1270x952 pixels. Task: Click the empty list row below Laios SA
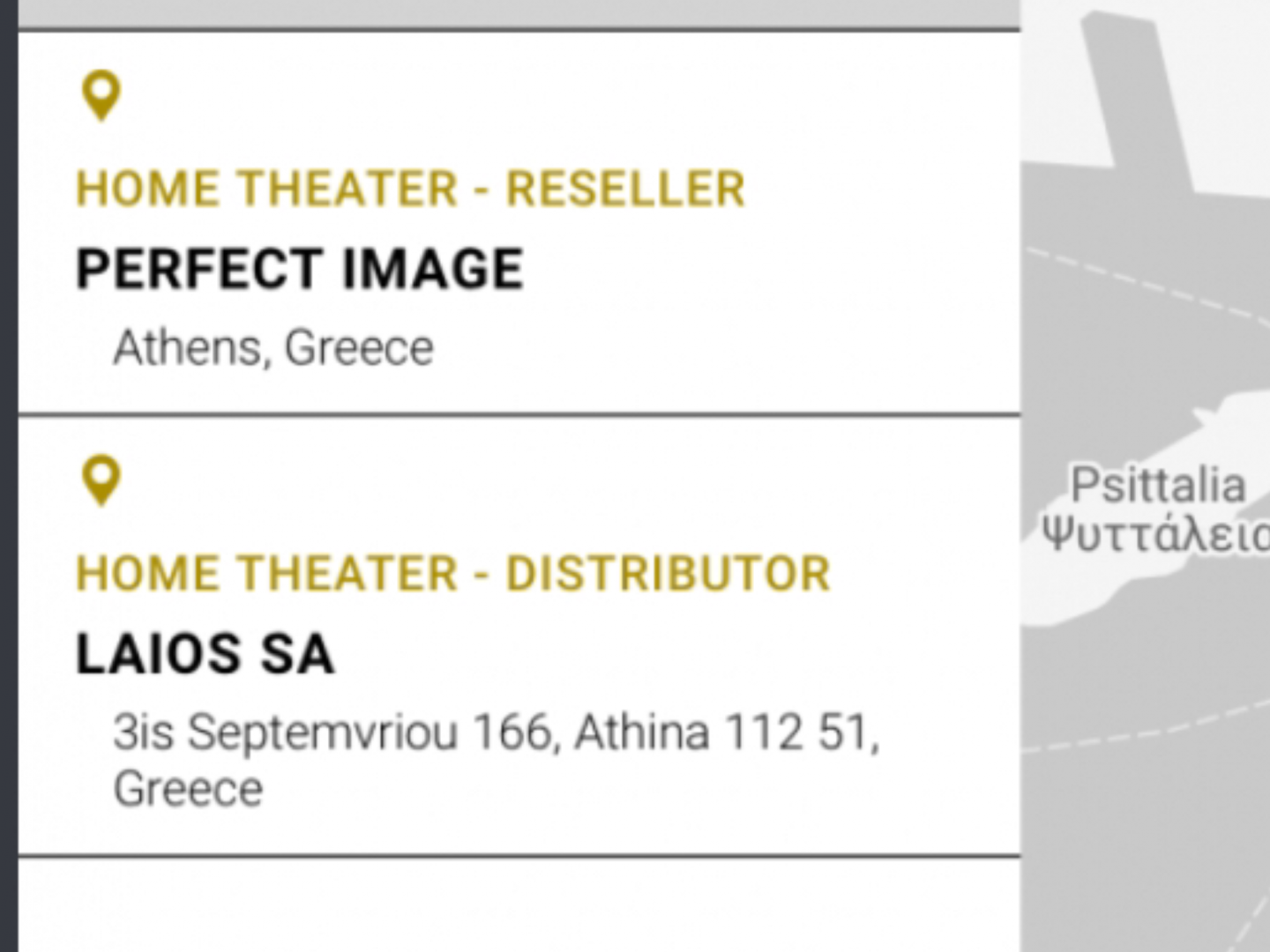pos(519,905)
